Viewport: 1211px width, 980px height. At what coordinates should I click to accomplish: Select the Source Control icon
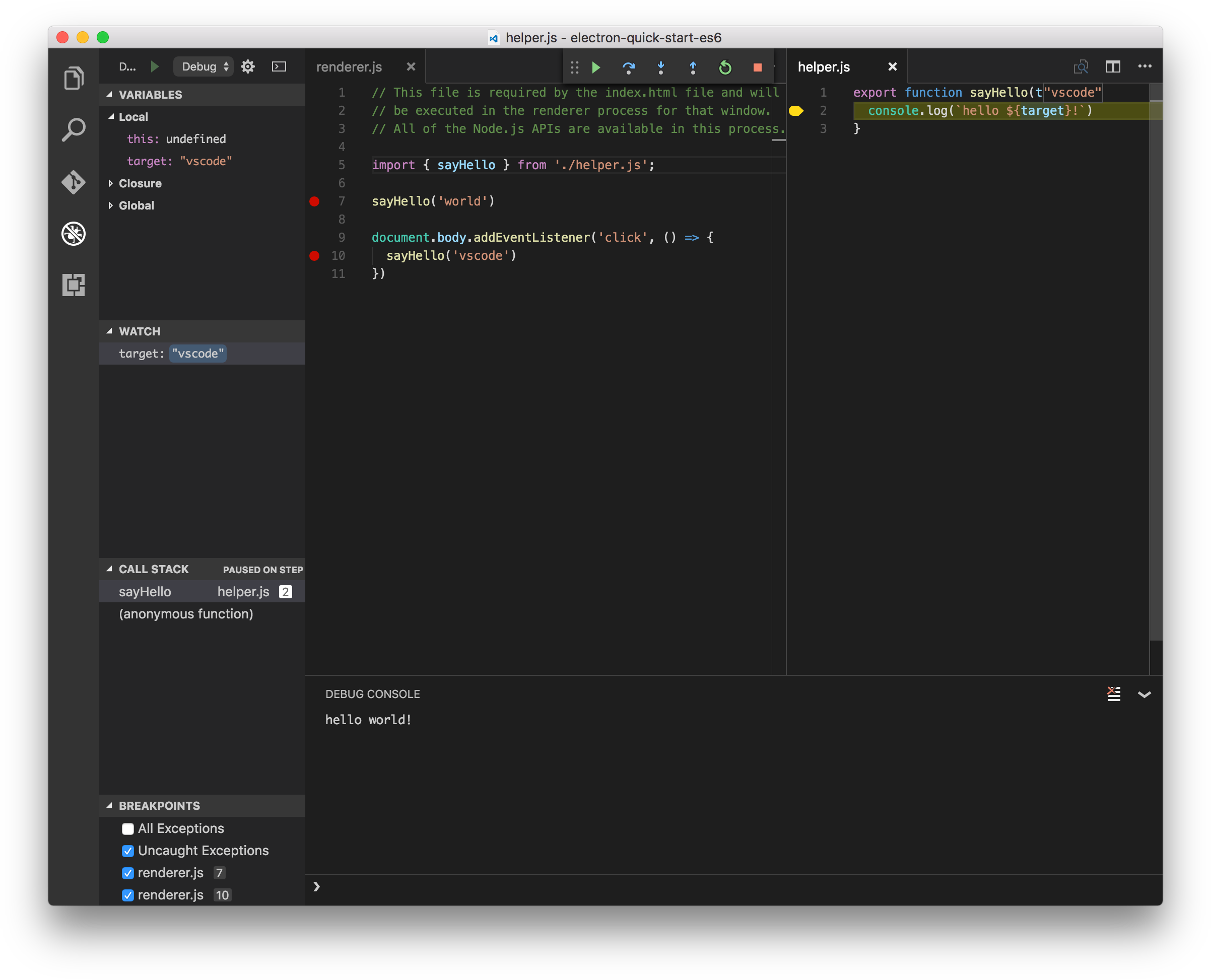[74, 182]
